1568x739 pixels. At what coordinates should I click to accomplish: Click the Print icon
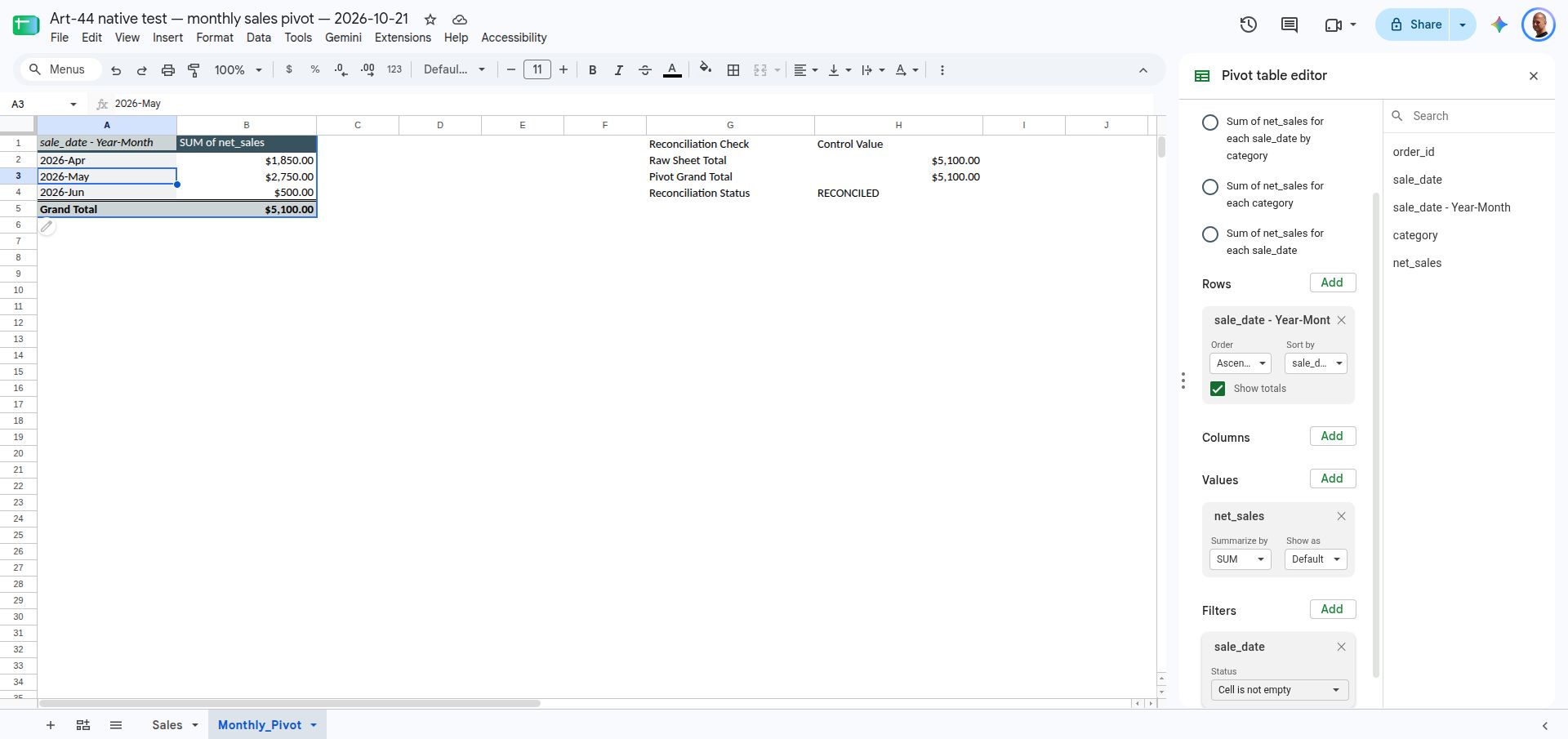point(167,70)
